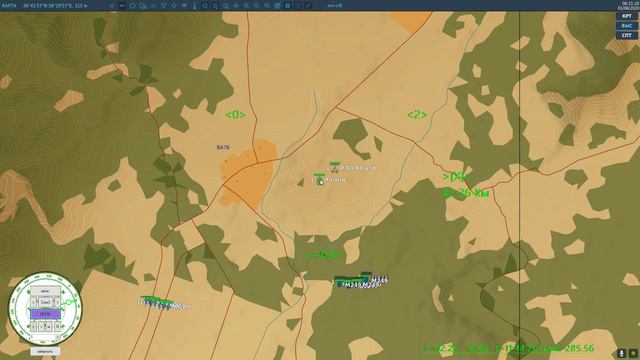This screenshot has height=360, width=640.
Task: Click the green 26 Км distance label
Action: point(466,193)
